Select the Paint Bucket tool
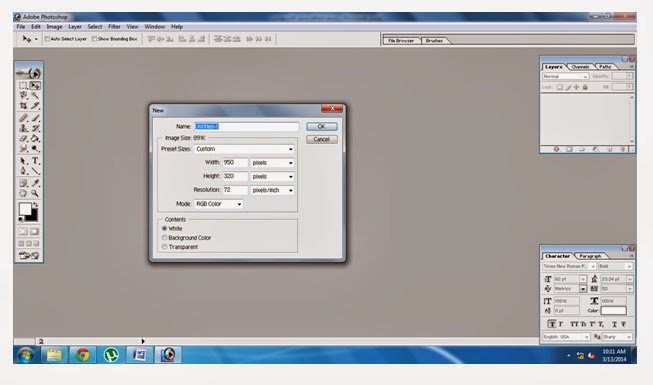 [x=35, y=138]
